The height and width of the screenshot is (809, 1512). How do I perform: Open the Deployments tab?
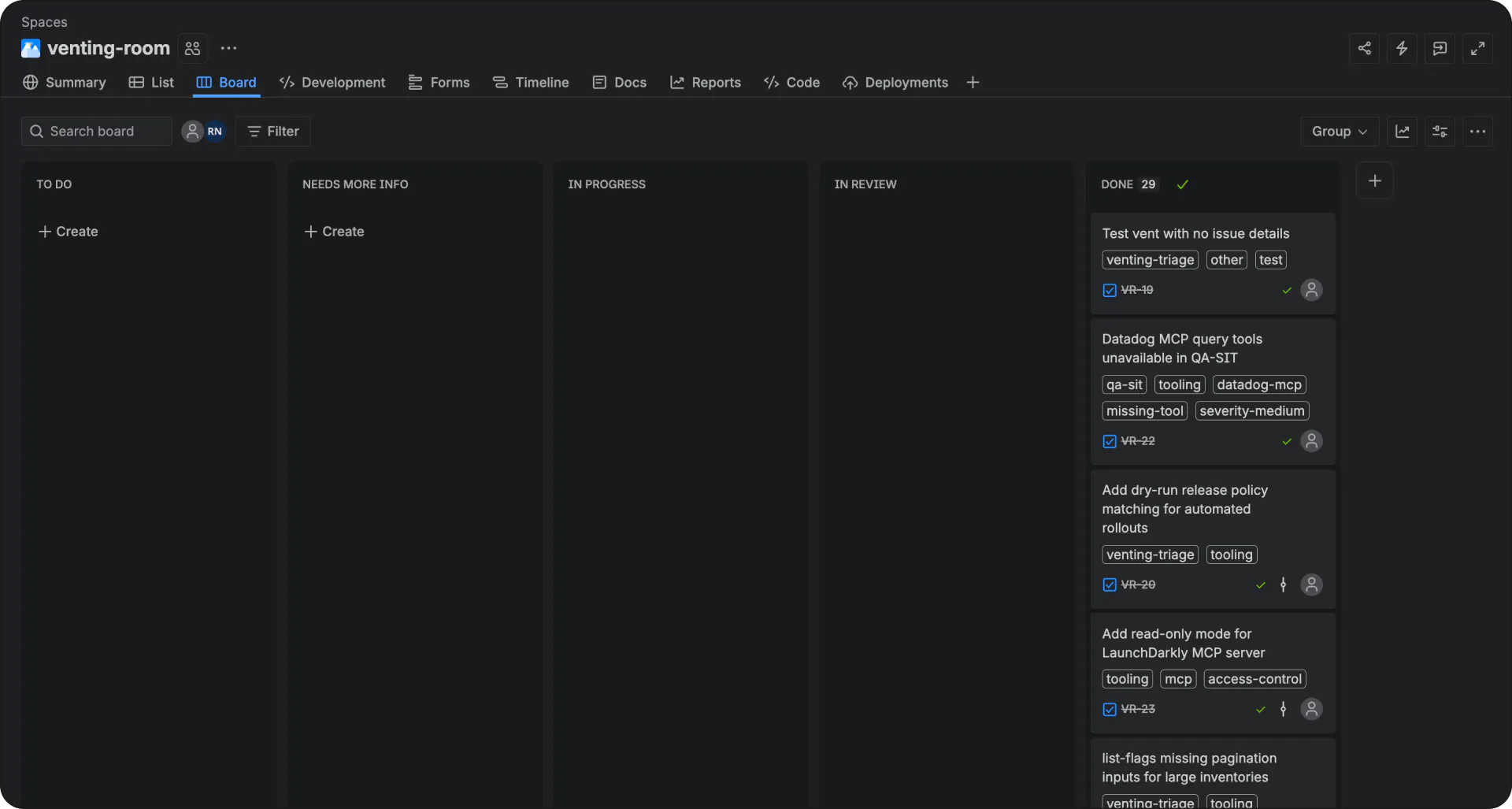tap(895, 83)
